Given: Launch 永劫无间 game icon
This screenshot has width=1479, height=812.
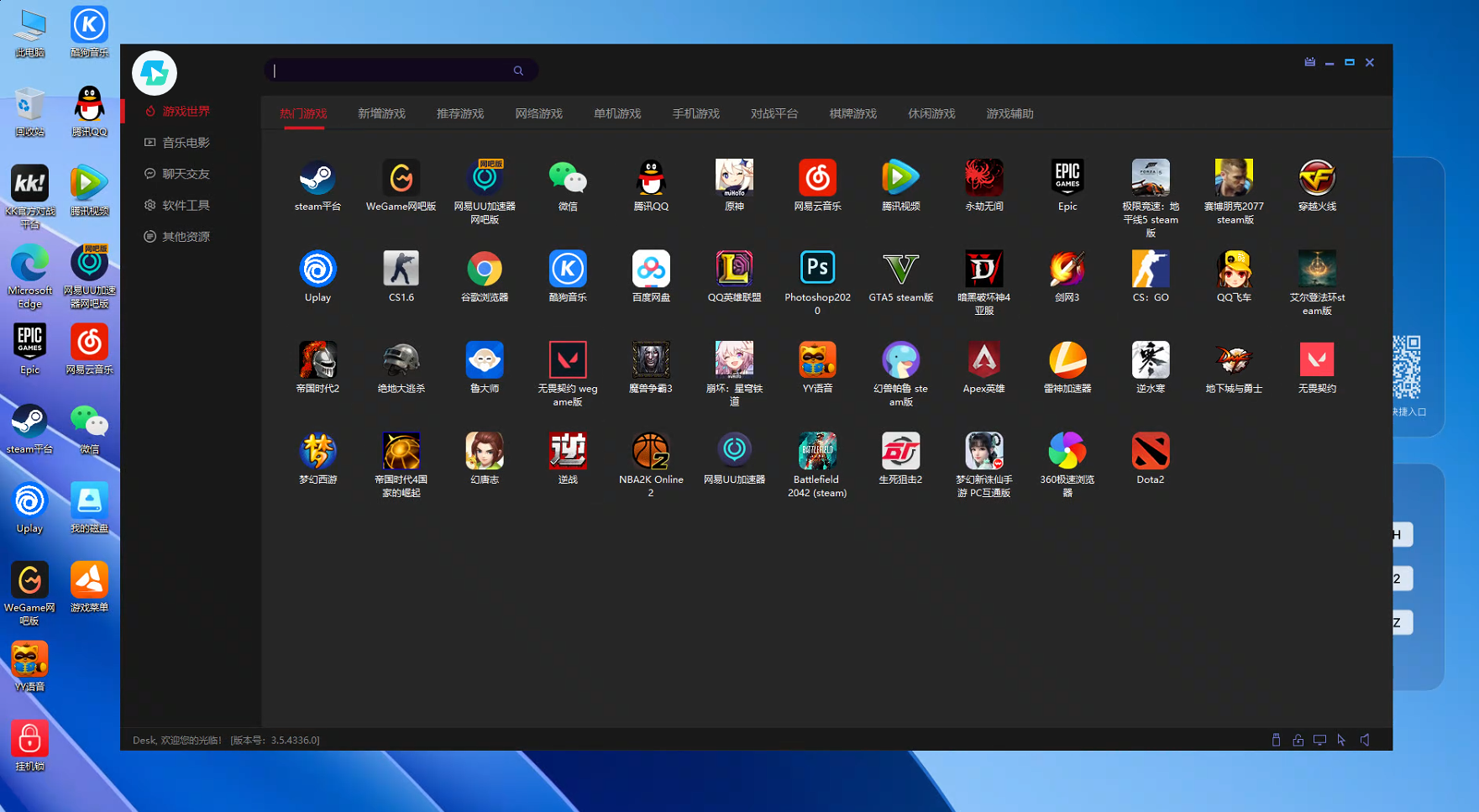Looking at the screenshot, I should pos(984,178).
